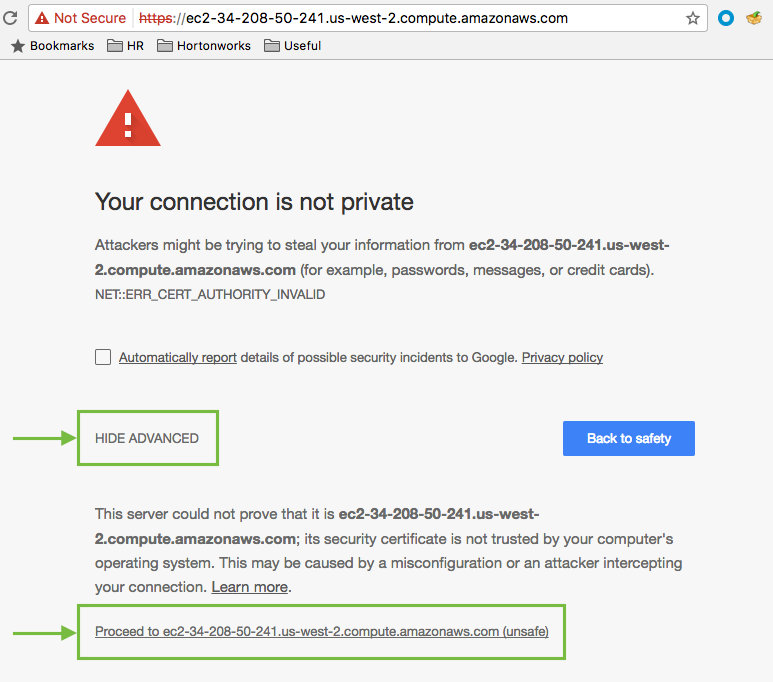
Task: Open the Bookmarks star in bookmarks bar
Action: [x=17, y=46]
